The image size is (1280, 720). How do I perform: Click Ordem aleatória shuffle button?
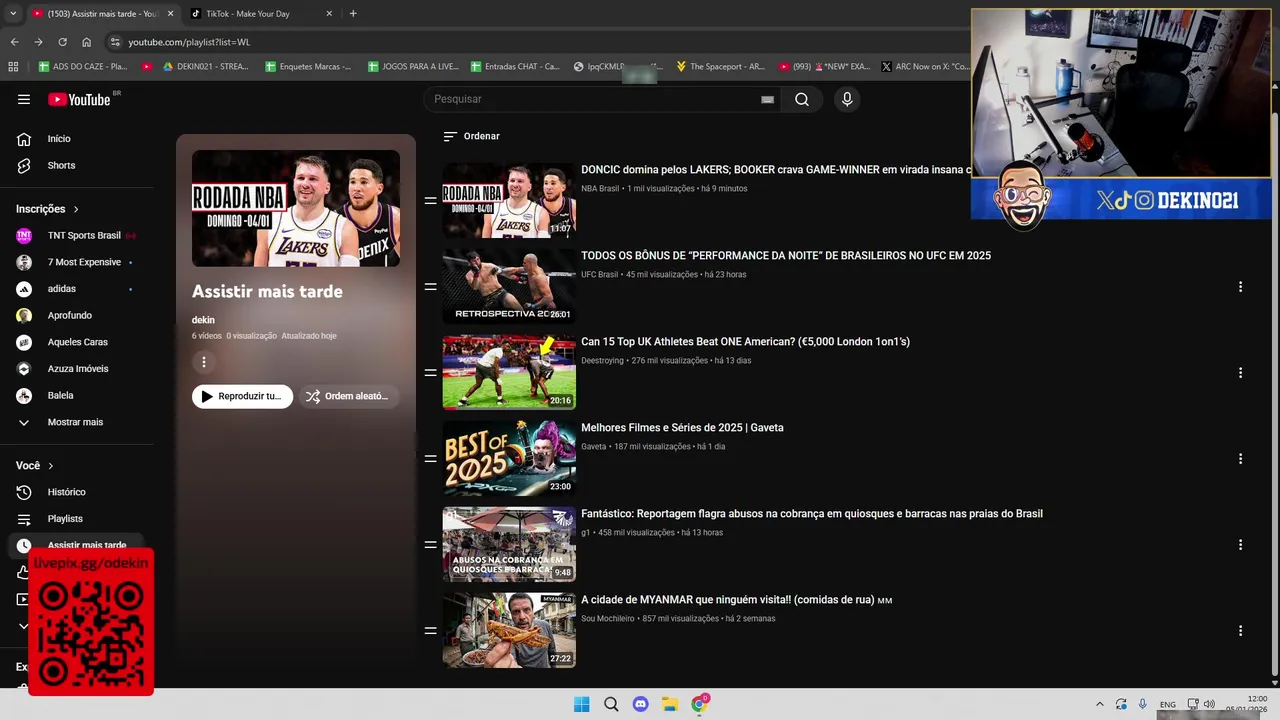348,396
